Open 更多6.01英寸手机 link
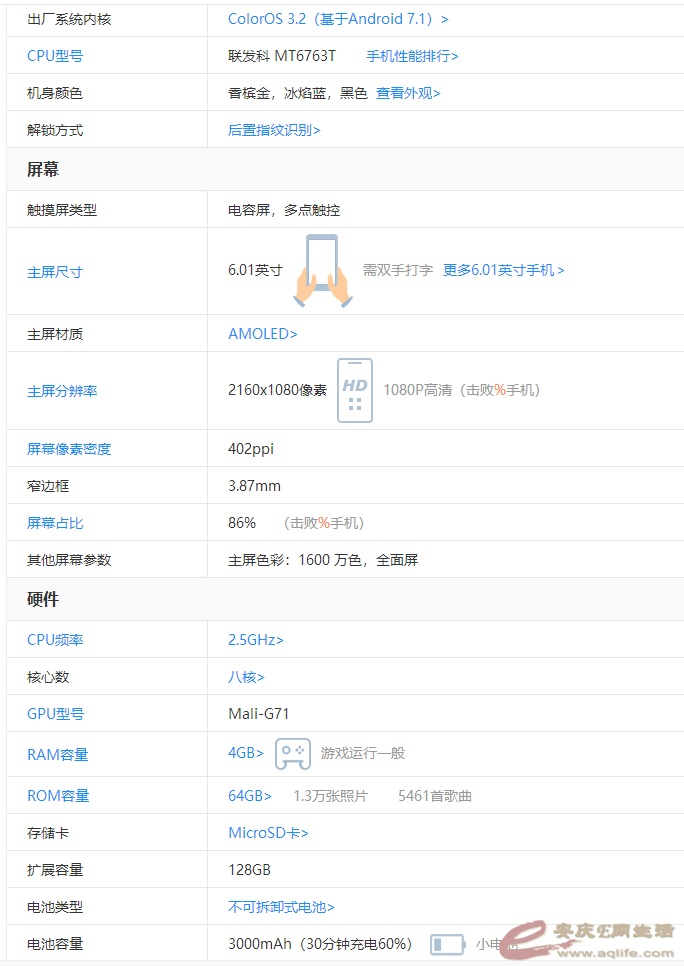Screen dimensions: 684x966 coord(503,270)
